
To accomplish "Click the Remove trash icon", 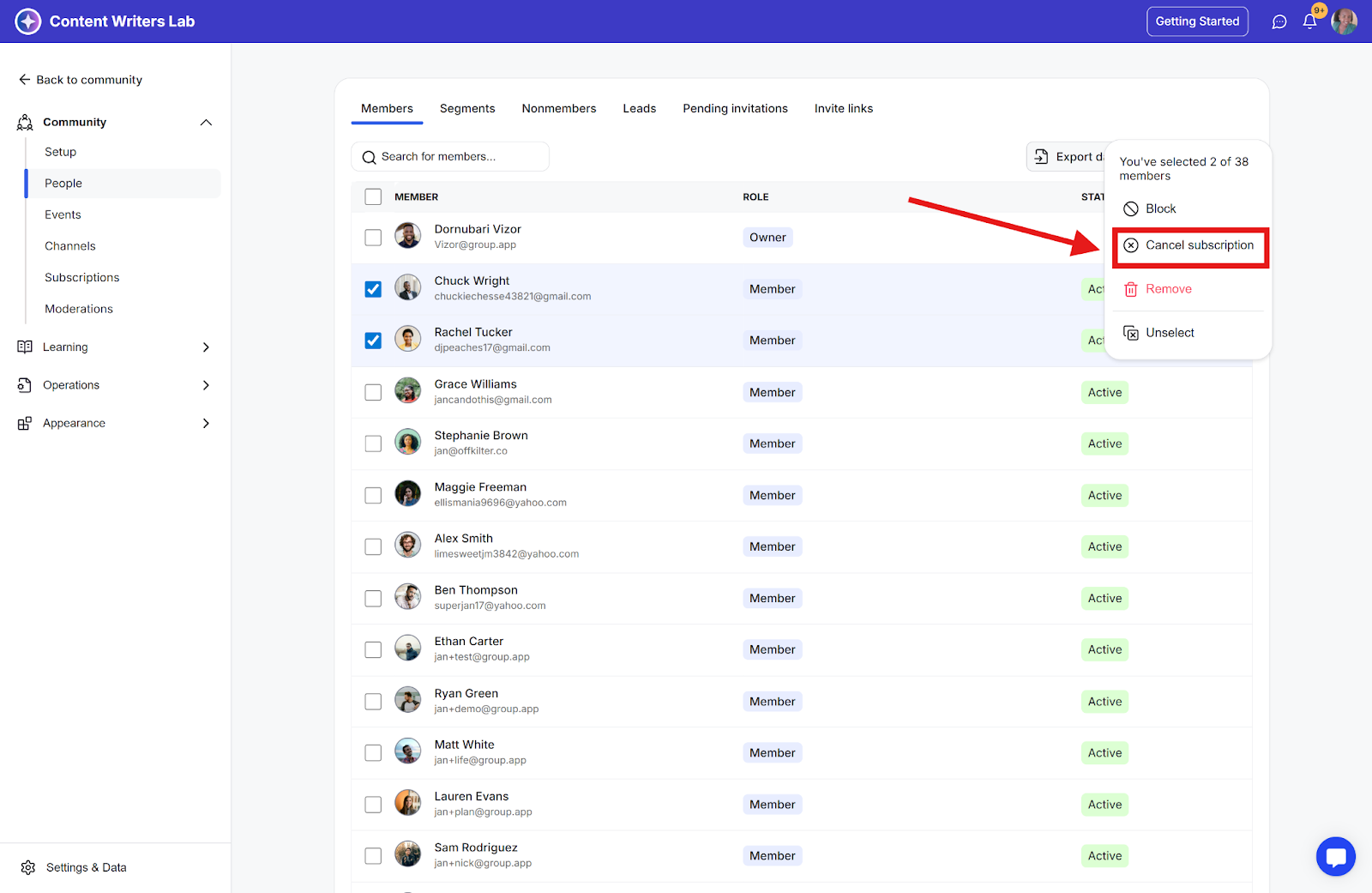I will point(1131,290).
